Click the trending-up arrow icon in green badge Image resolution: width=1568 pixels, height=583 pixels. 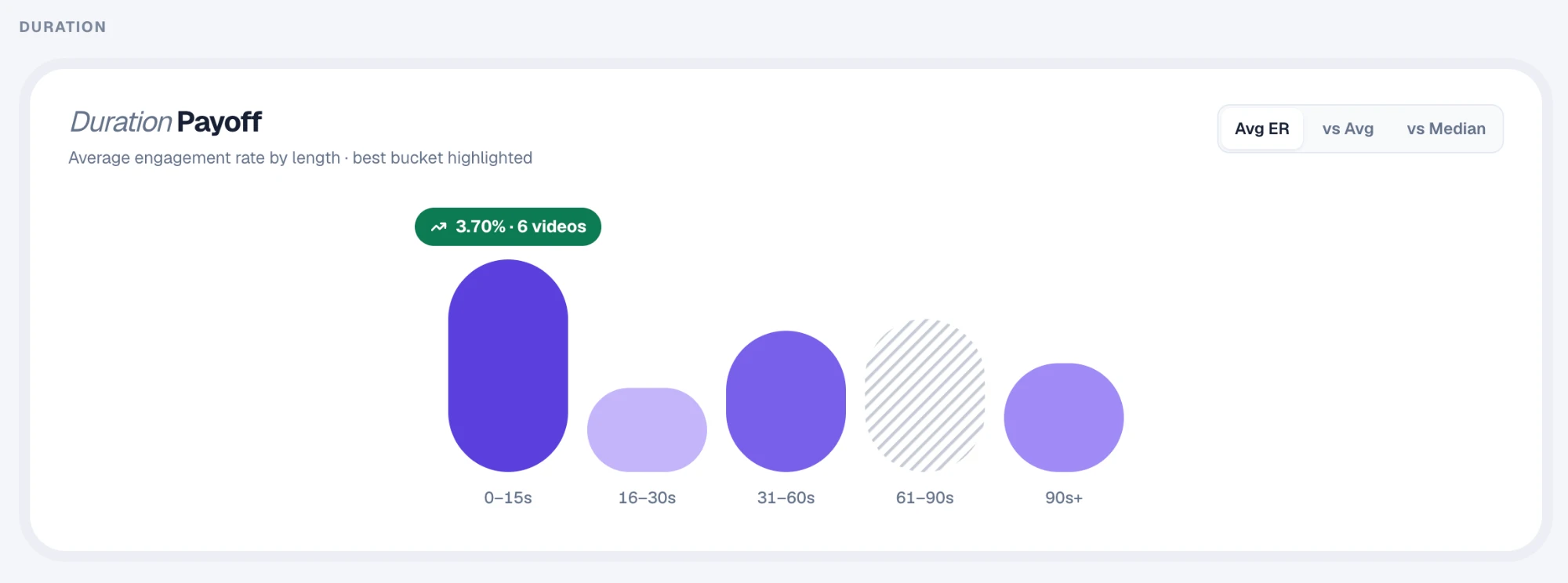(x=439, y=227)
